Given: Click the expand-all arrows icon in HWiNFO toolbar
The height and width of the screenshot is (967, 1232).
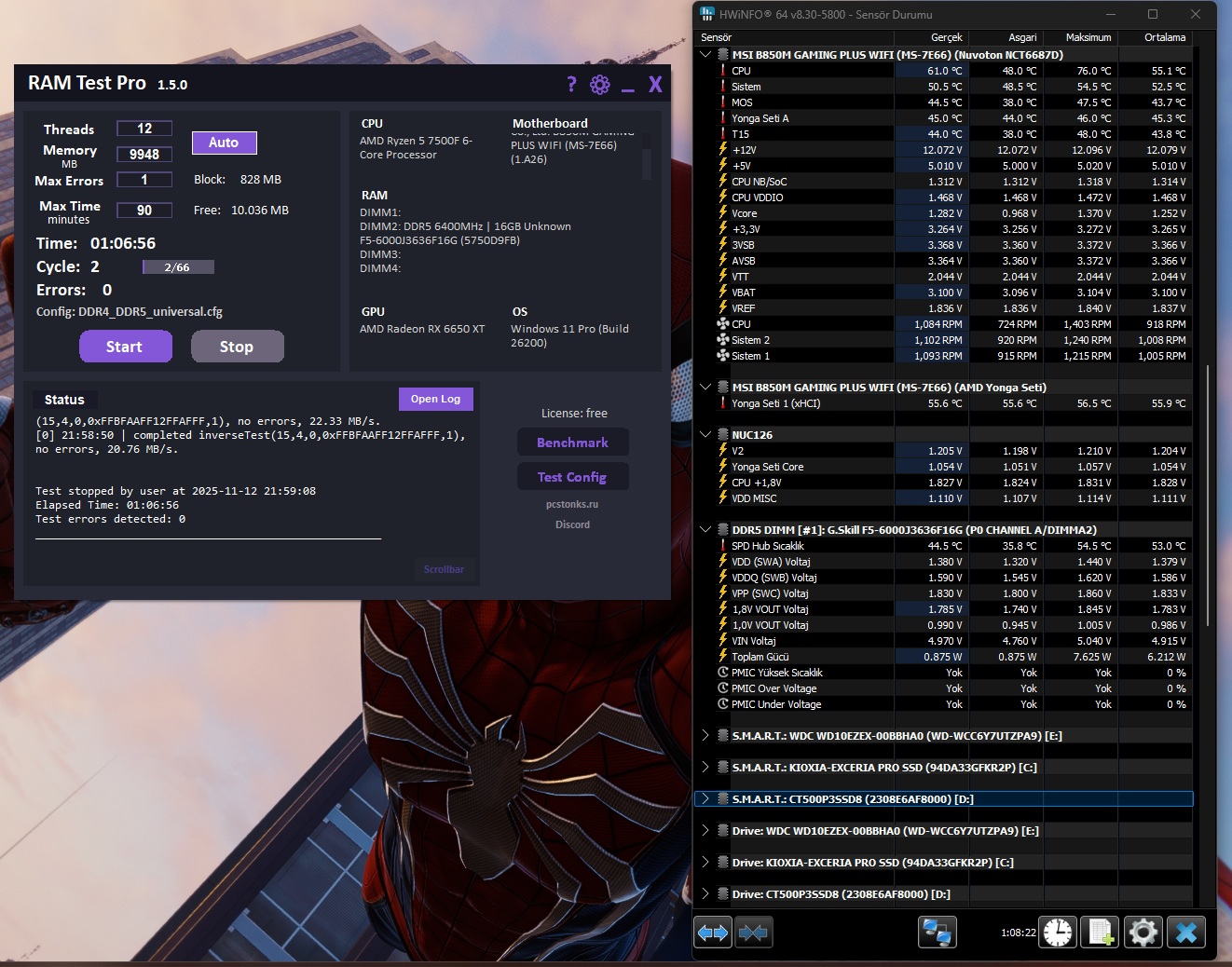Looking at the screenshot, I should pos(713,932).
